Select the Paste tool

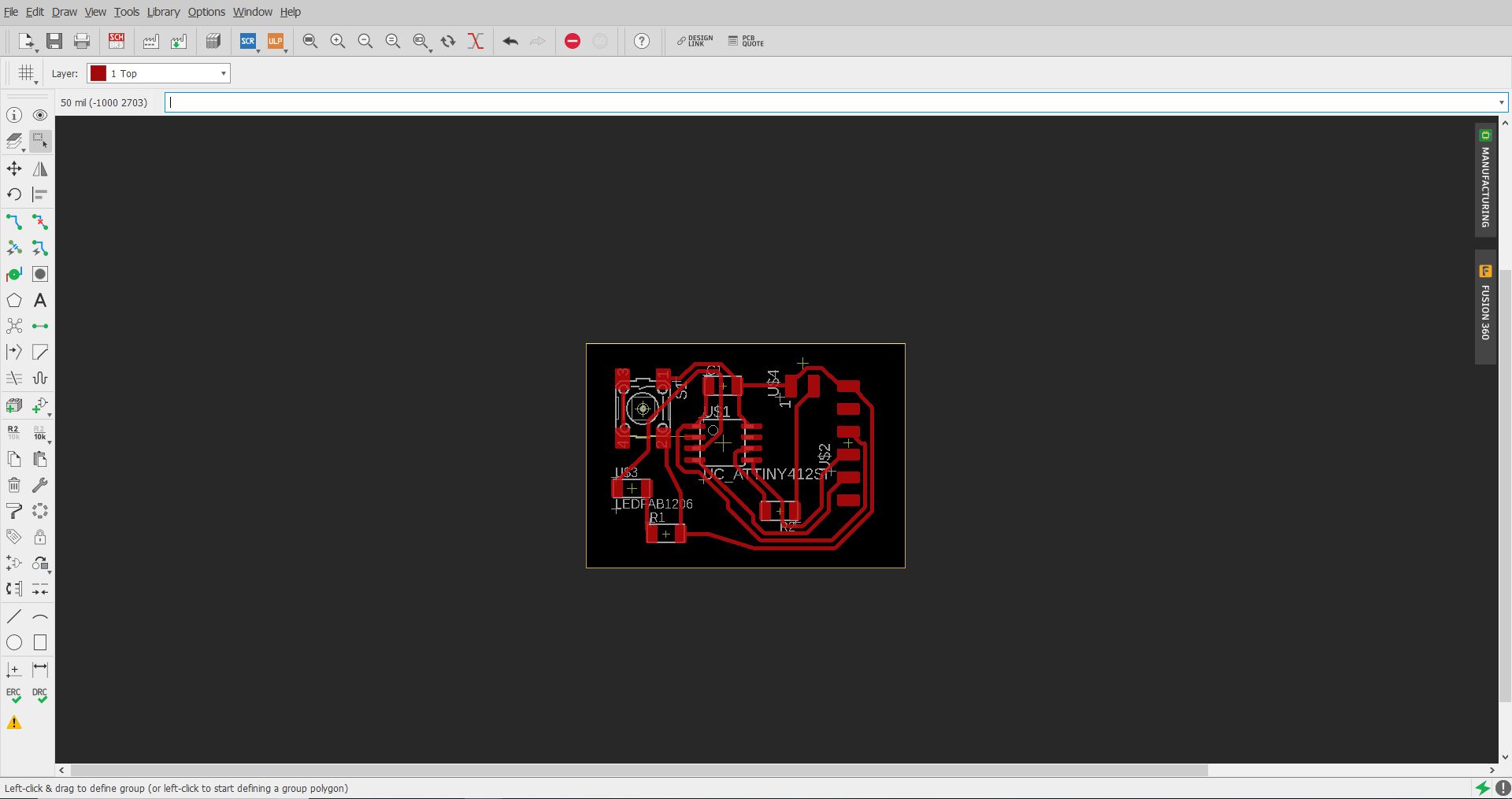[x=40, y=459]
